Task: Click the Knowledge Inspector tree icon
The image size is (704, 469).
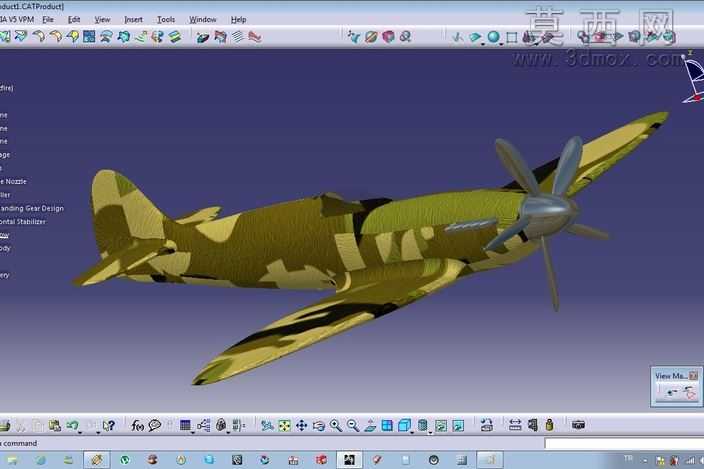Action: click(x=203, y=425)
